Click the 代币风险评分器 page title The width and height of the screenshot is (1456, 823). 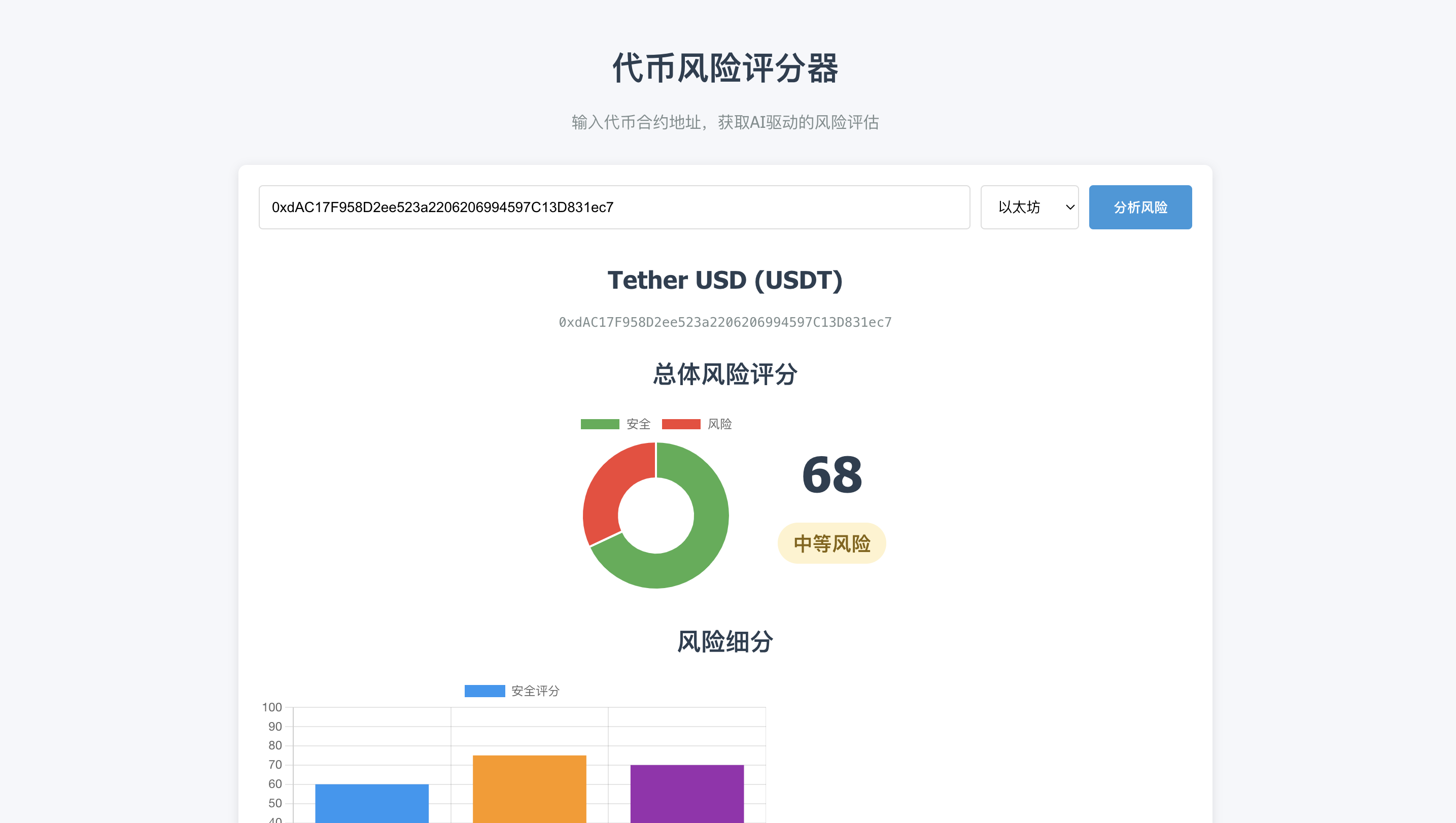[724, 68]
